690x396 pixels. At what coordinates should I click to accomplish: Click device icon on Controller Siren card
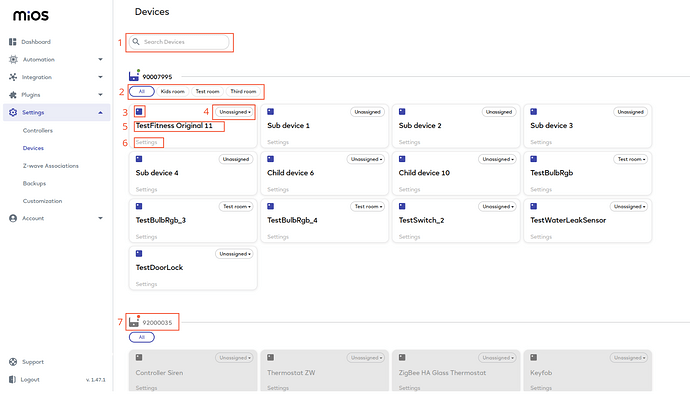click(139, 357)
